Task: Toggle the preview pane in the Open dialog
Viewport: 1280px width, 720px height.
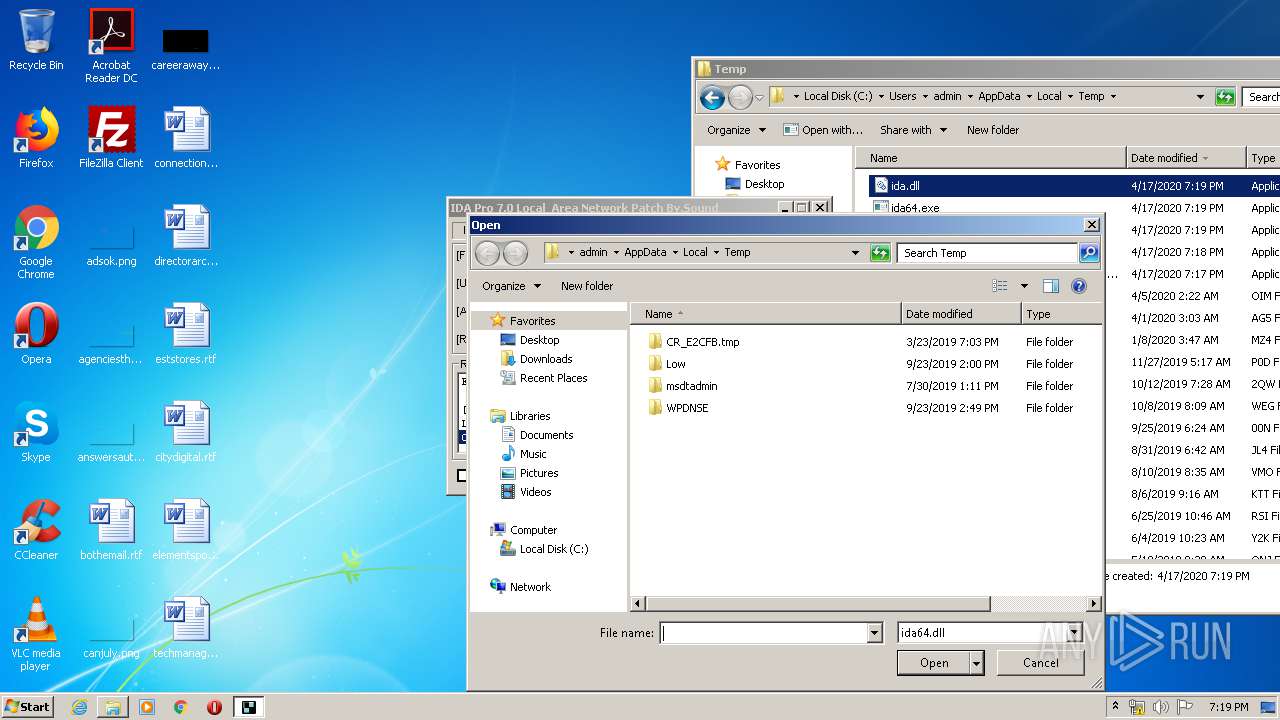Action: point(1051,286)
